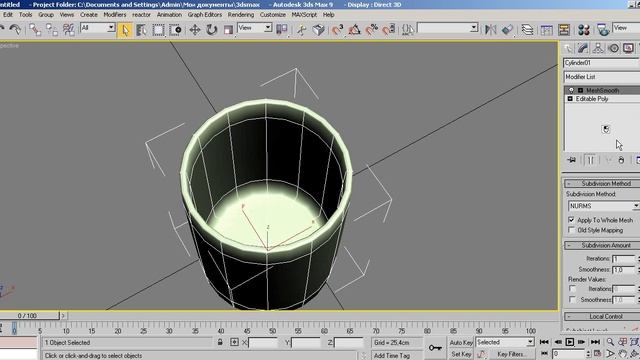Toggle the Percent Snap tool

point(371,30)
